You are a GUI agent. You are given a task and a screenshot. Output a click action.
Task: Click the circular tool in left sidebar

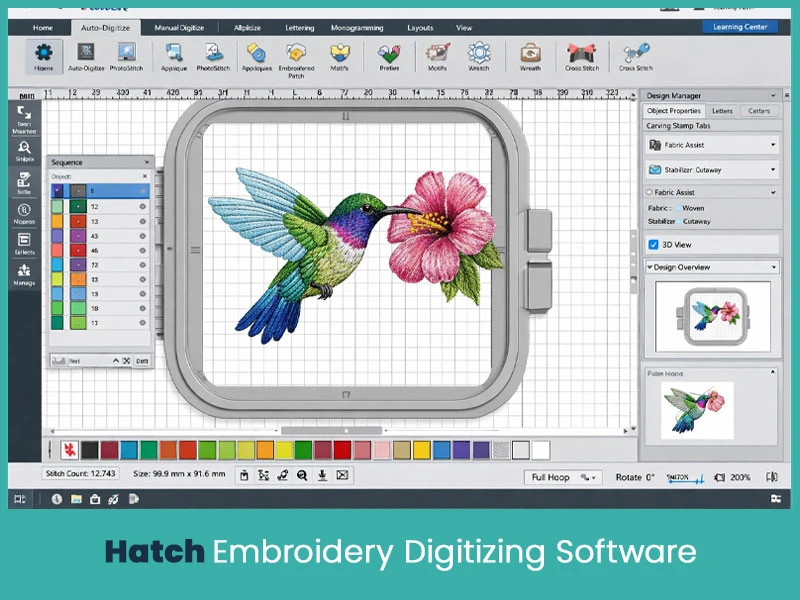24,213
